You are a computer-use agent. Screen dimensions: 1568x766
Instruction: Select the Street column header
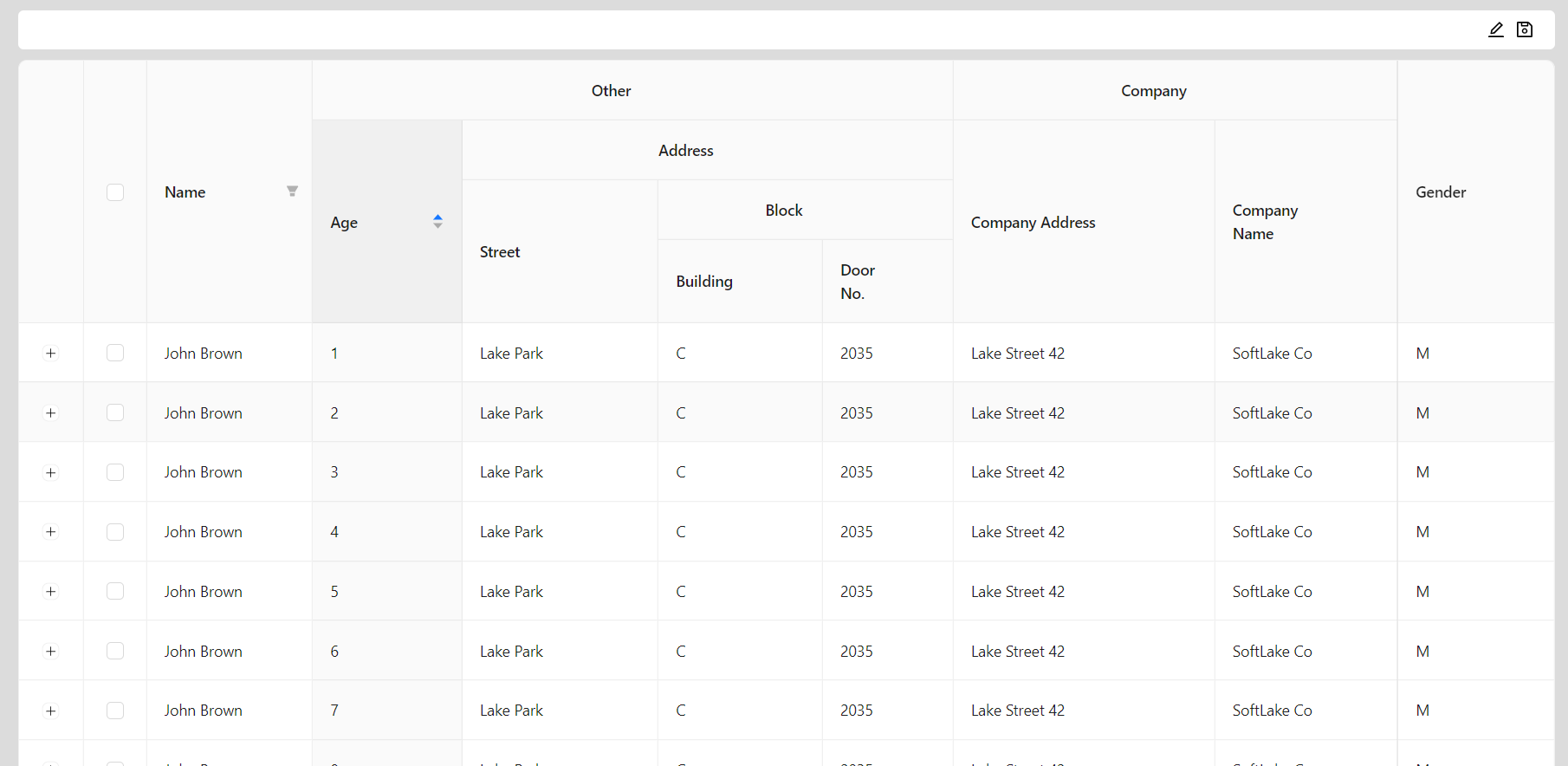[x=500, y=252]
